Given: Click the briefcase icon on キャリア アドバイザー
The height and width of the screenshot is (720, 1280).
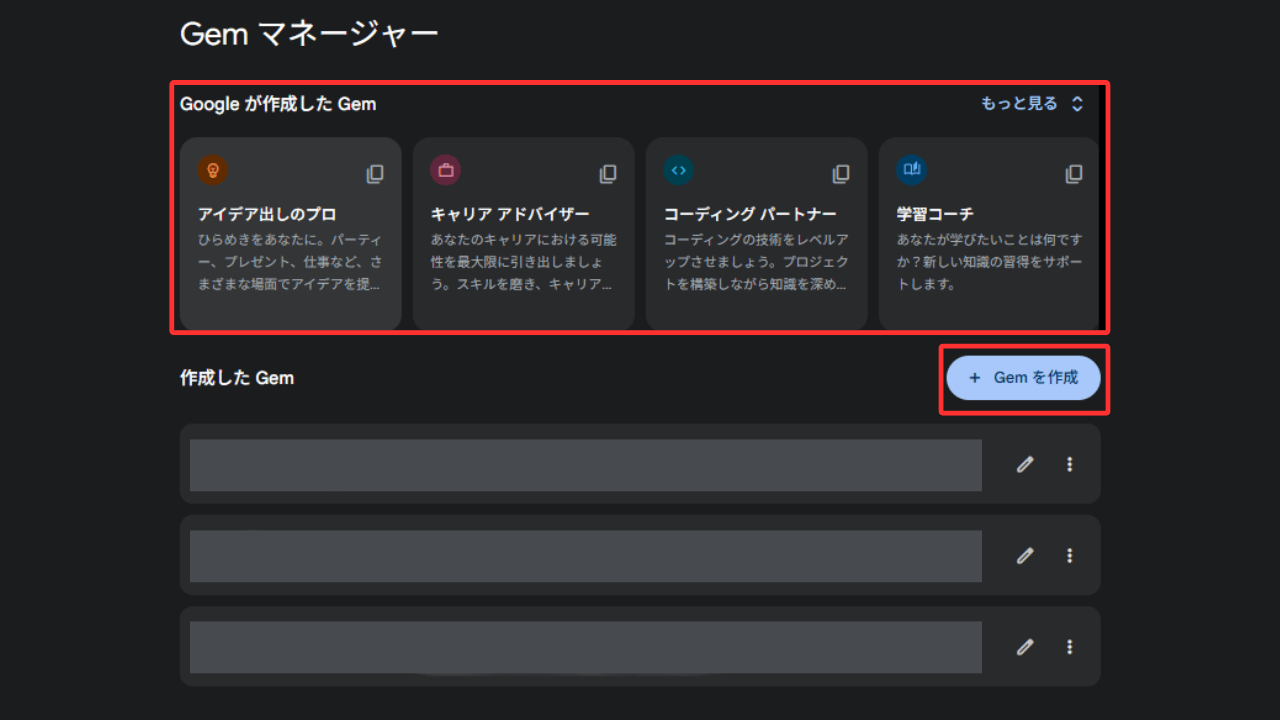Looking at the screenshot, I should [x=446, y=170].
